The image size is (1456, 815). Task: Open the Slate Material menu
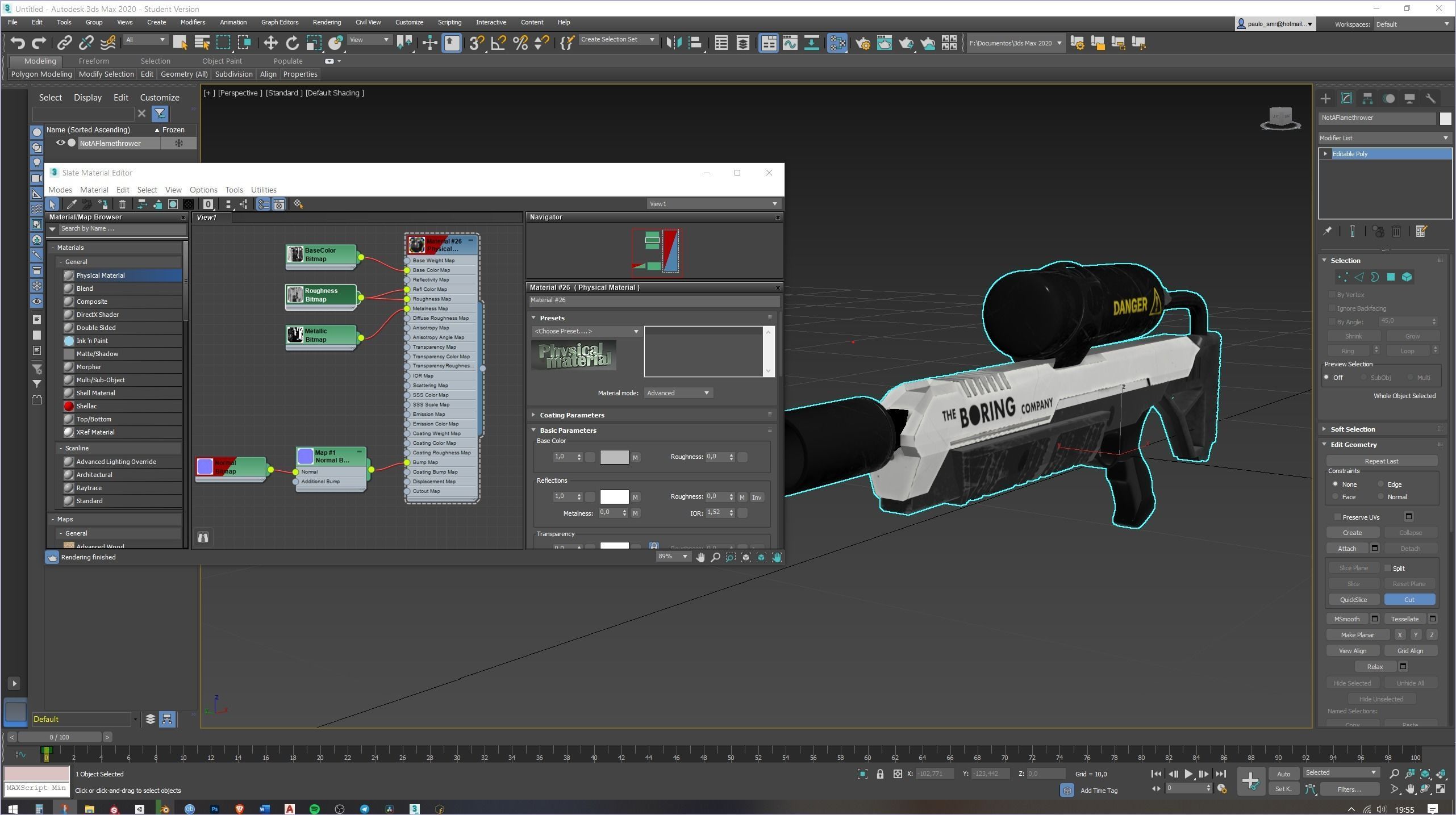pos(94,190)
